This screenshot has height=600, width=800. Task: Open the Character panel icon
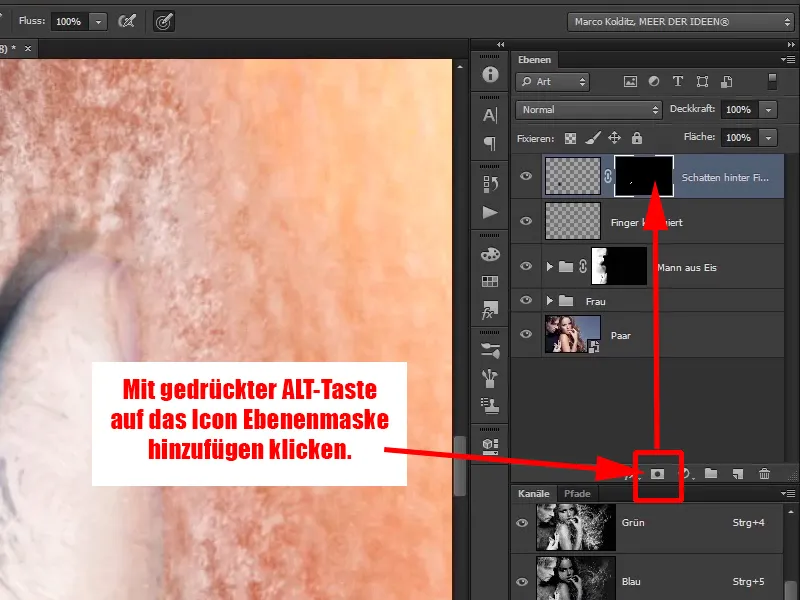coord(490,115)
